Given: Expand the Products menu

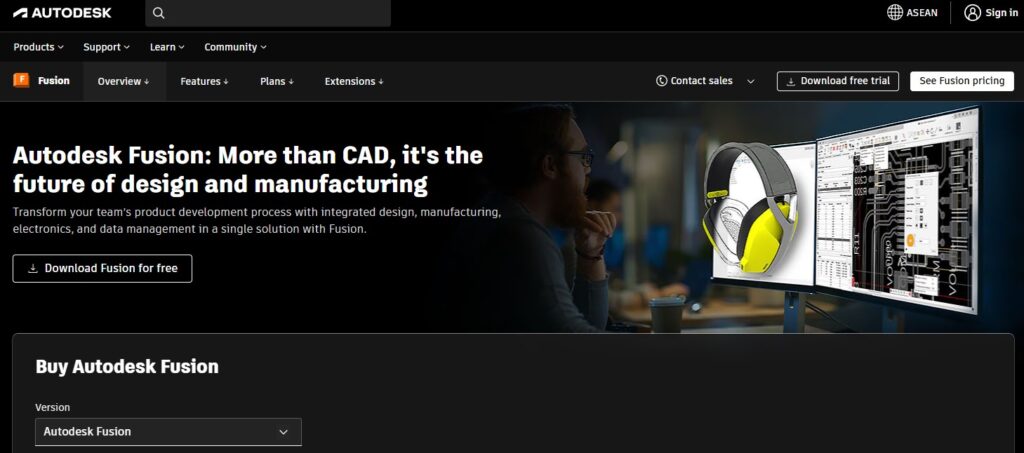Looking at the screenshot, I should pyautogui.click(x=38, y=47).
